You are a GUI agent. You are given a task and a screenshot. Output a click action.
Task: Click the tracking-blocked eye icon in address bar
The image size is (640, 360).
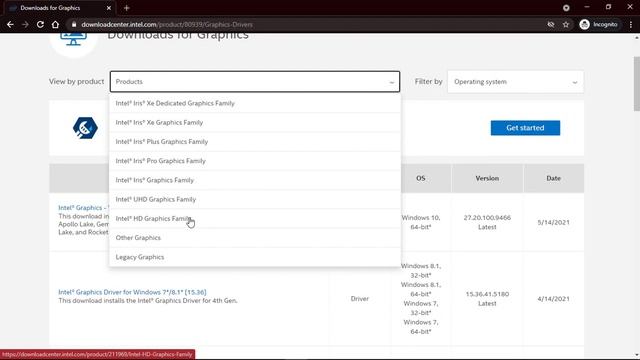pos(551,24)
